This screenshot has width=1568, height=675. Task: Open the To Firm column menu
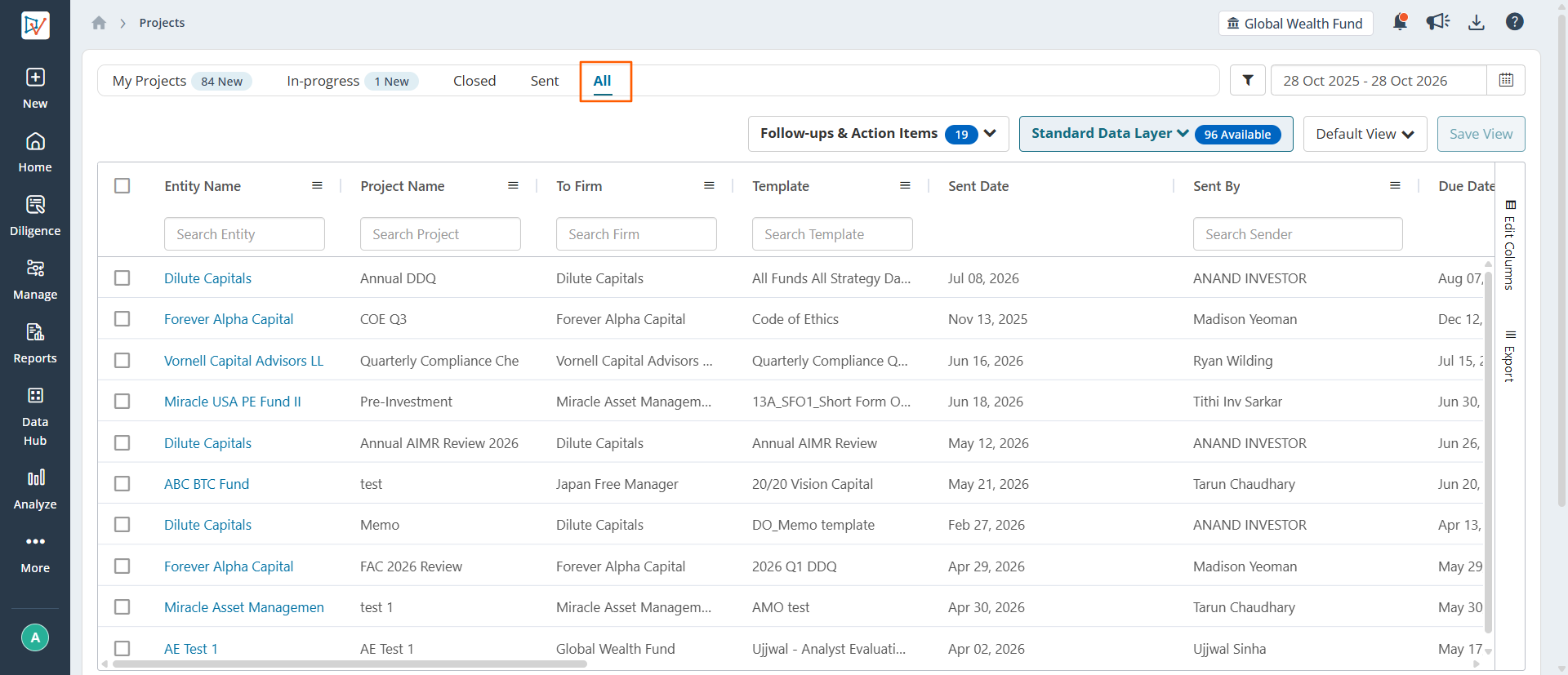tap(709, 186)
